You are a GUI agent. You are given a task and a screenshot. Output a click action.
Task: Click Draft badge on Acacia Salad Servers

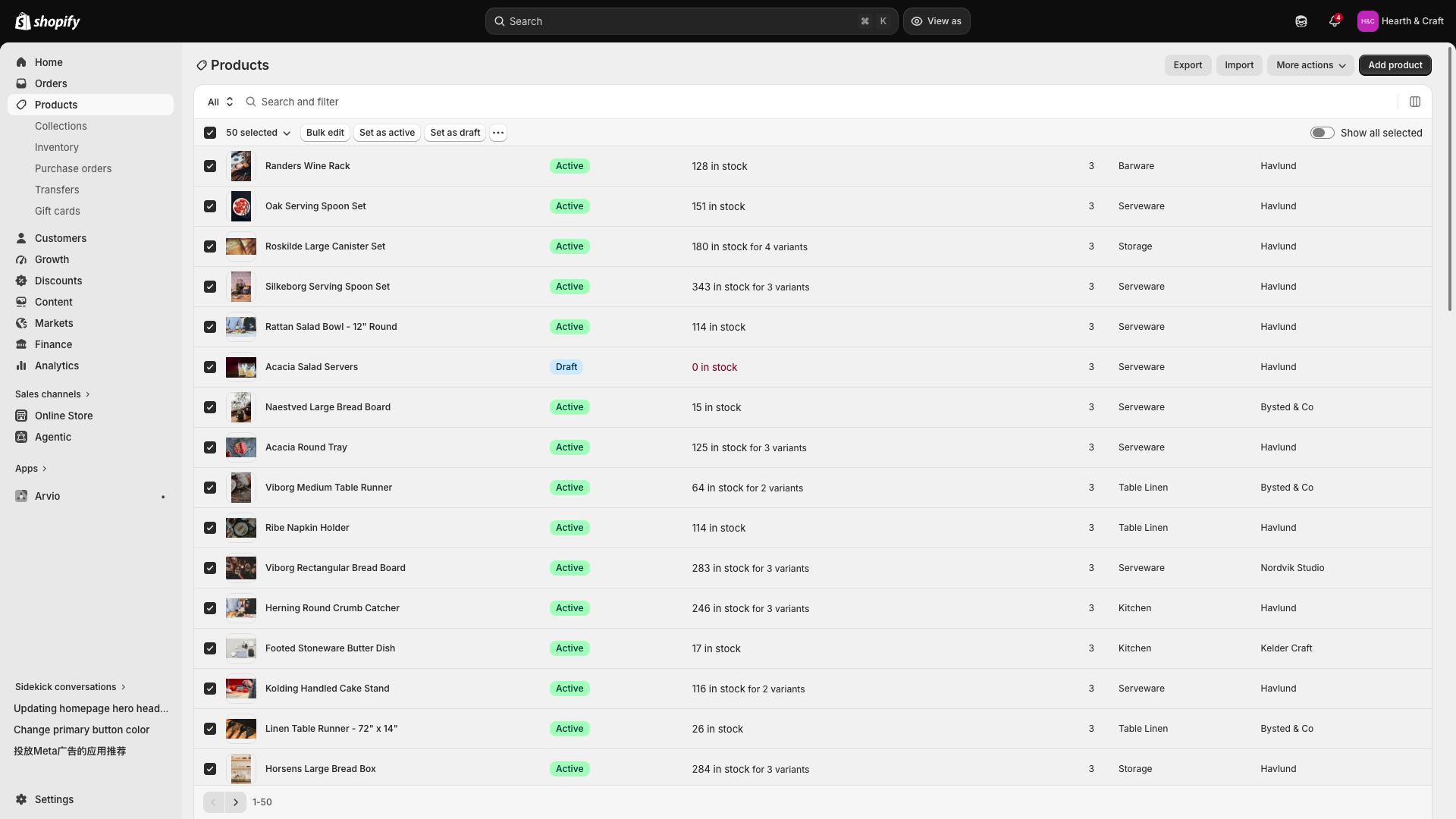[x=566, y=367]
